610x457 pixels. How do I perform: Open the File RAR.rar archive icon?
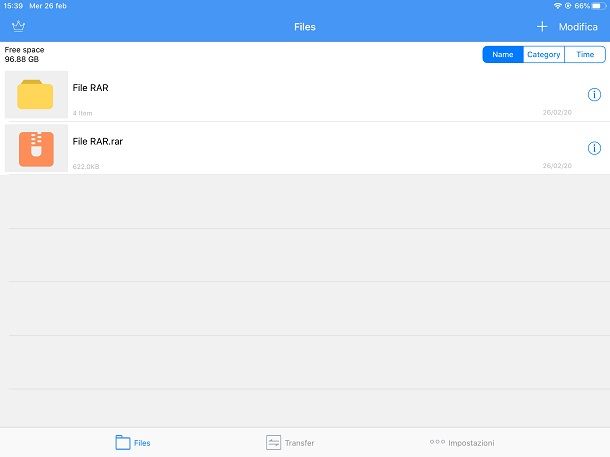[36, 149]
